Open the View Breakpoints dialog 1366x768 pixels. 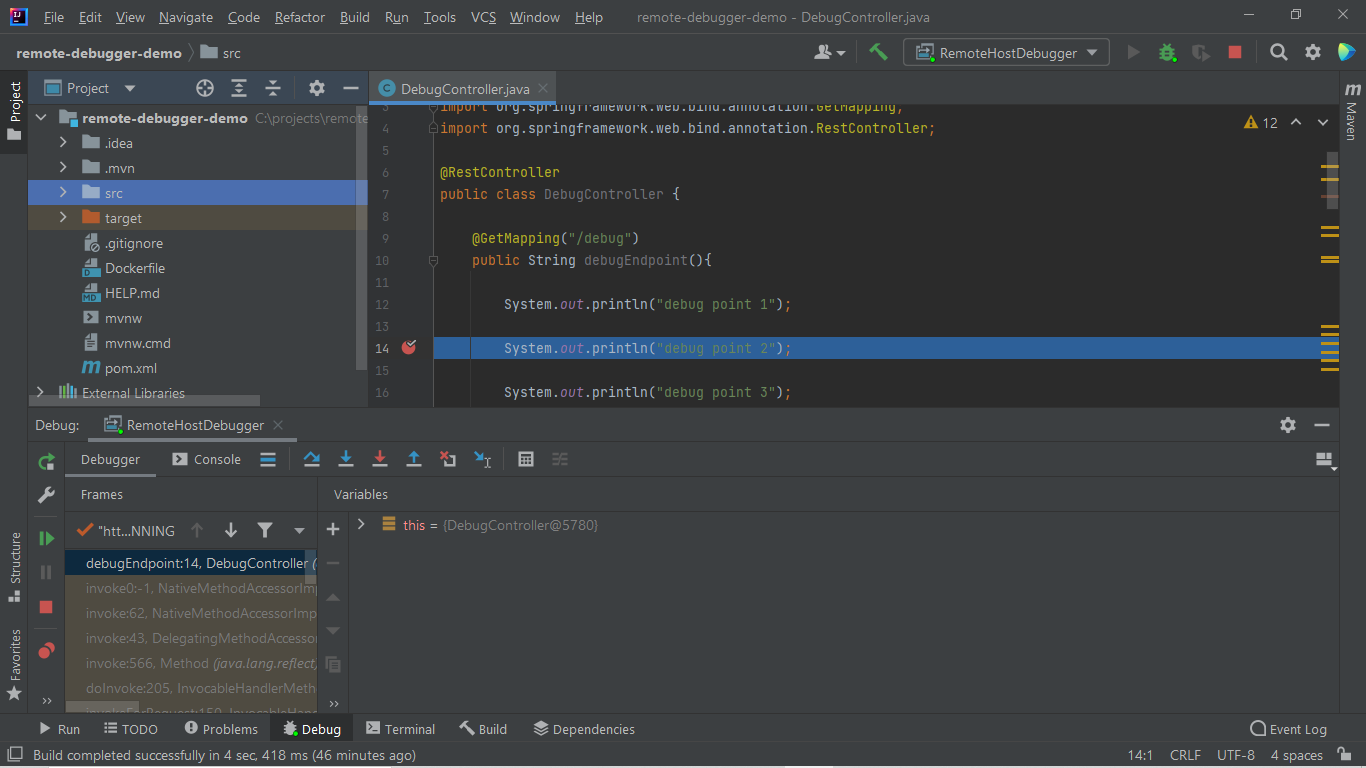[x=46, y=650]
